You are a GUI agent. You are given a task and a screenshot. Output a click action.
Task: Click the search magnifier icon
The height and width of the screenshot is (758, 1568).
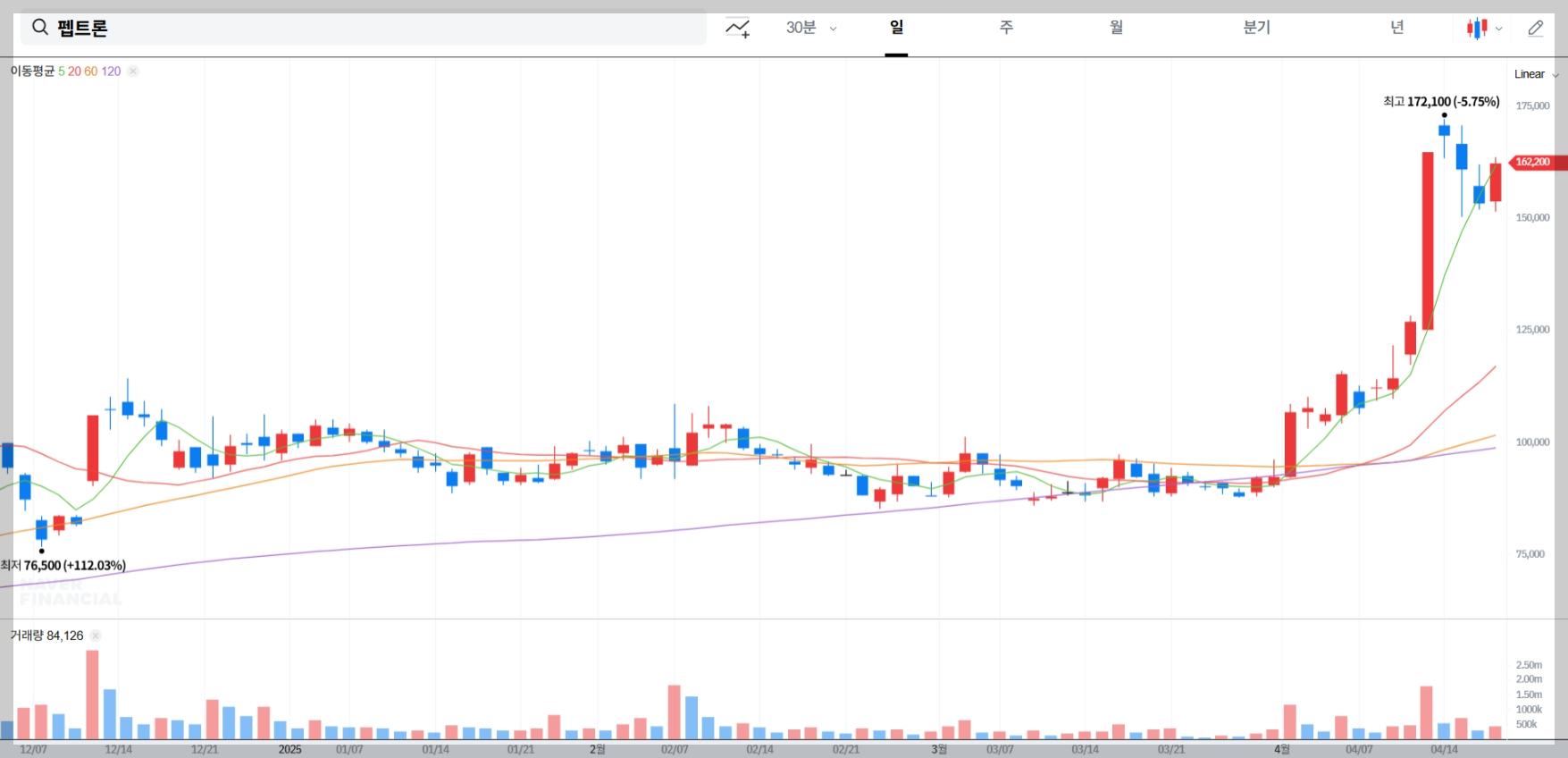point(40,28)
